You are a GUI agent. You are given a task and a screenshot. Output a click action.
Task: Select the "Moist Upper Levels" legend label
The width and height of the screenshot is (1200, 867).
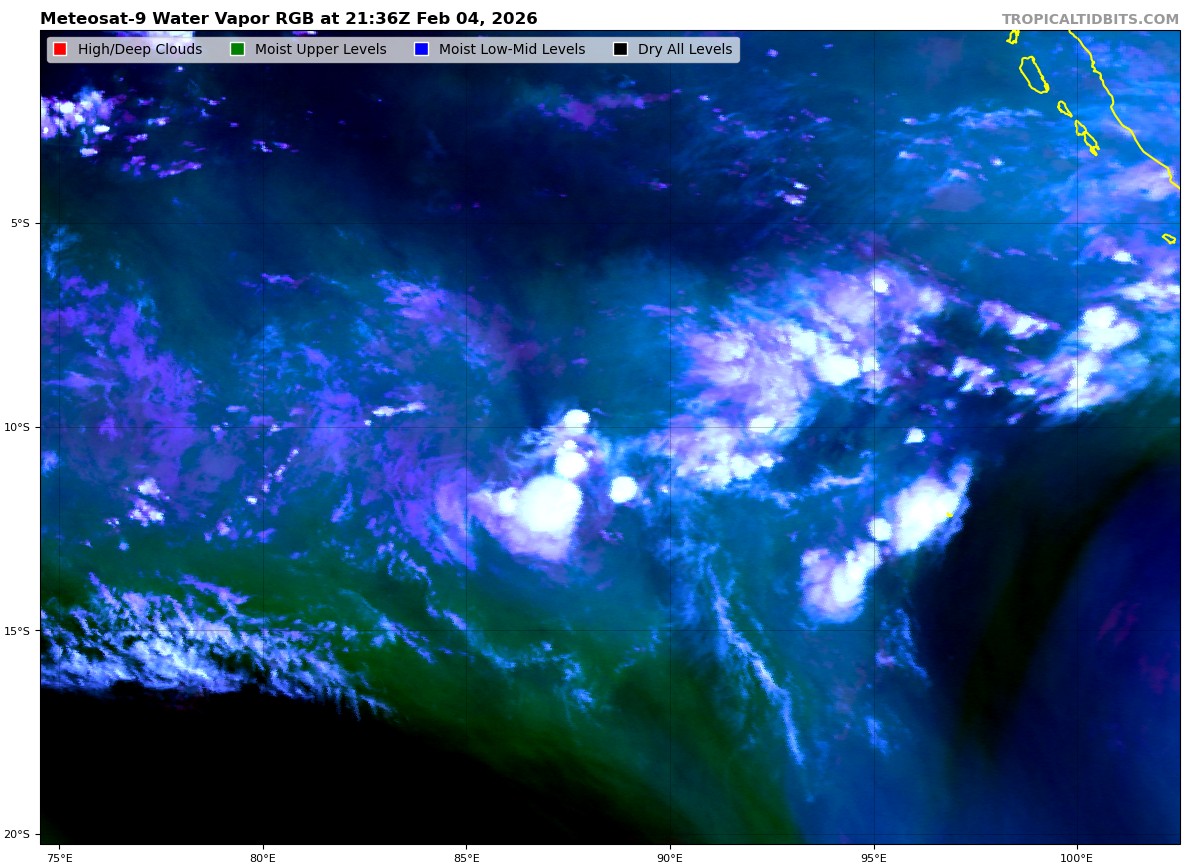320,50
